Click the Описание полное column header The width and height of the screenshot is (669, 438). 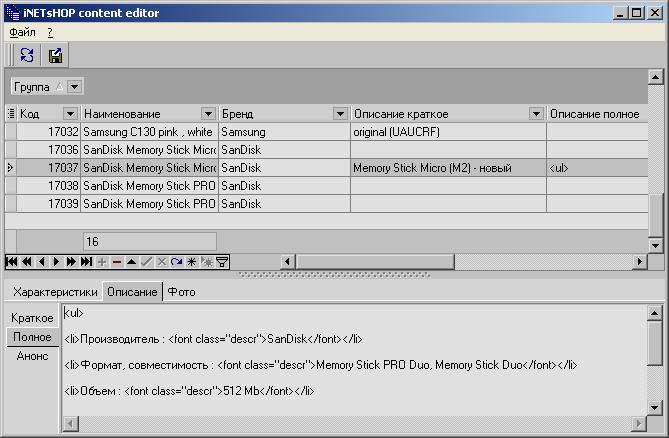[595, 113]
